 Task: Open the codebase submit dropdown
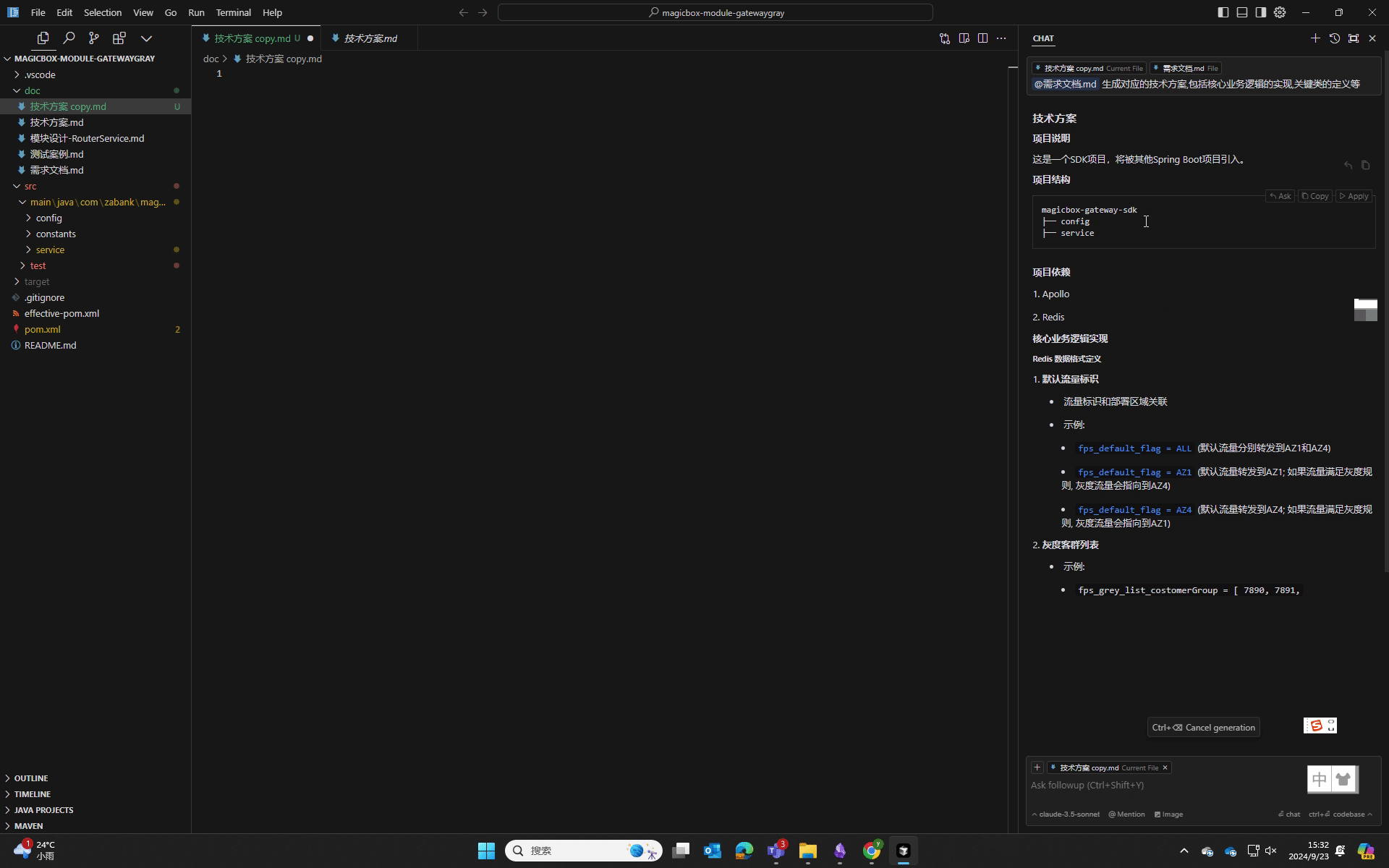click(1341, 814)
